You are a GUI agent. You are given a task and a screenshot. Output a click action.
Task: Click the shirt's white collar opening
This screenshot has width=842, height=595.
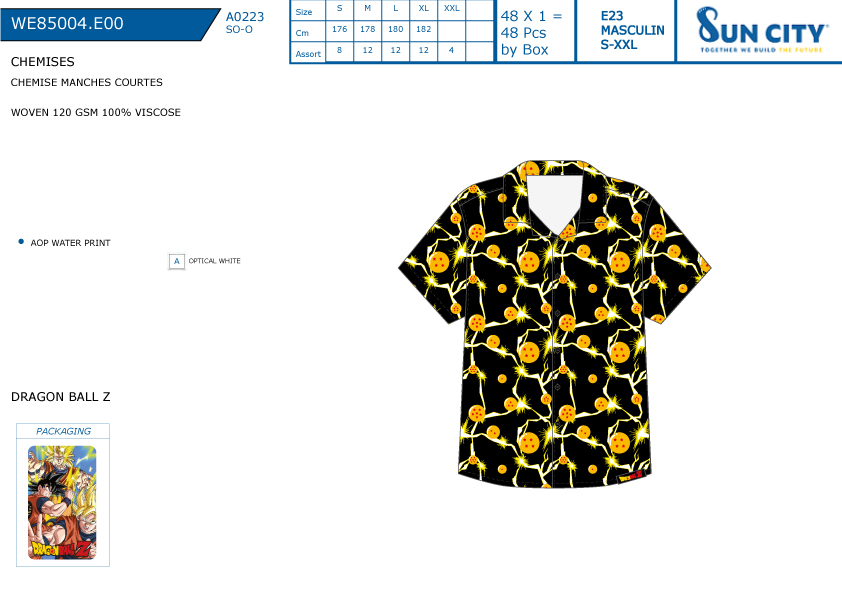(x=555, y=201)
